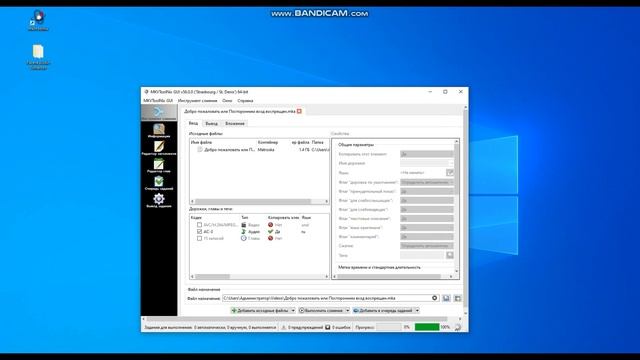
Task: Open the commentary flag dropdown
Action: pyautogui.click(x=427, y=236)
